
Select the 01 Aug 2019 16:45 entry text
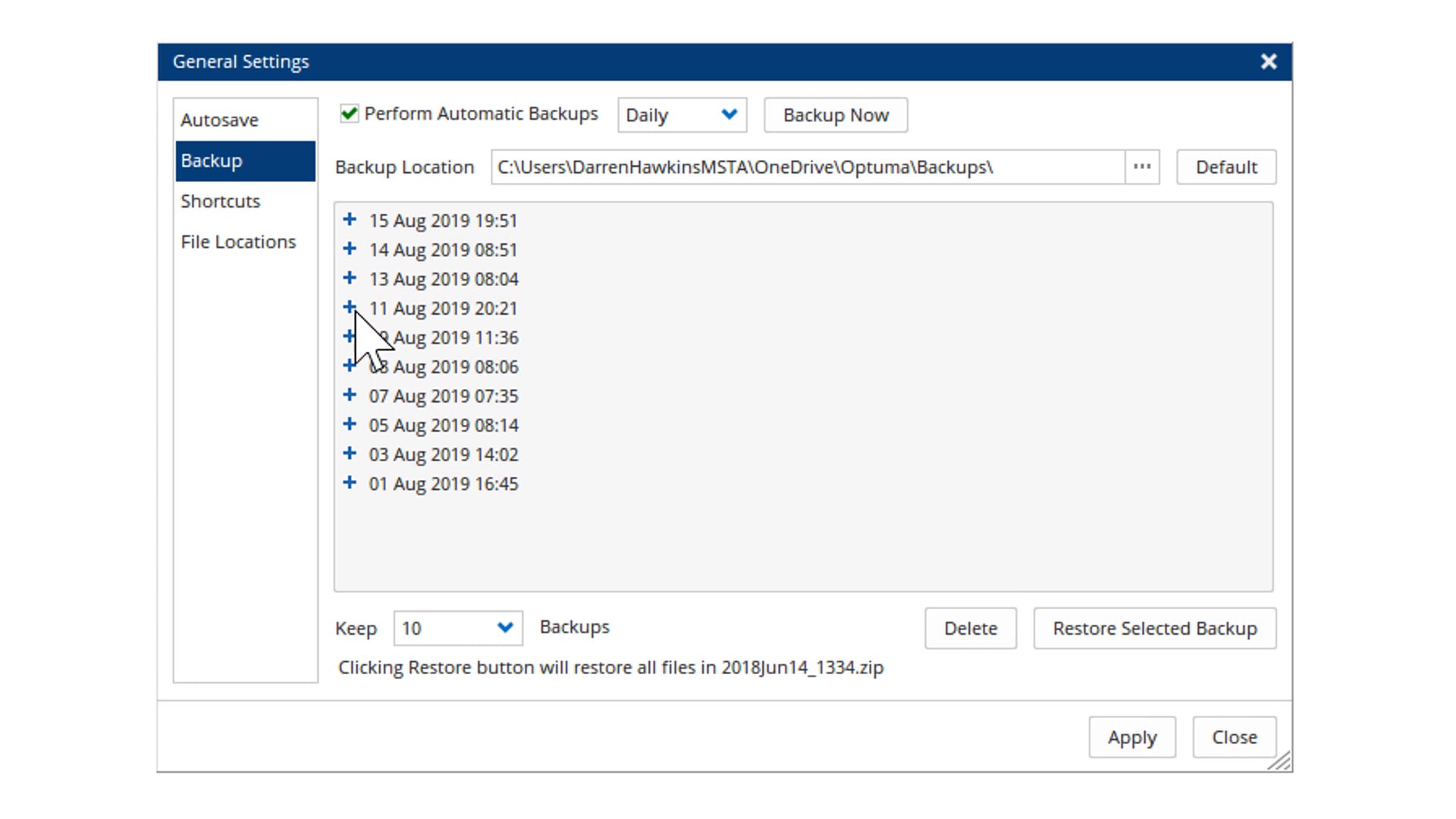click(x=444, y=484)
